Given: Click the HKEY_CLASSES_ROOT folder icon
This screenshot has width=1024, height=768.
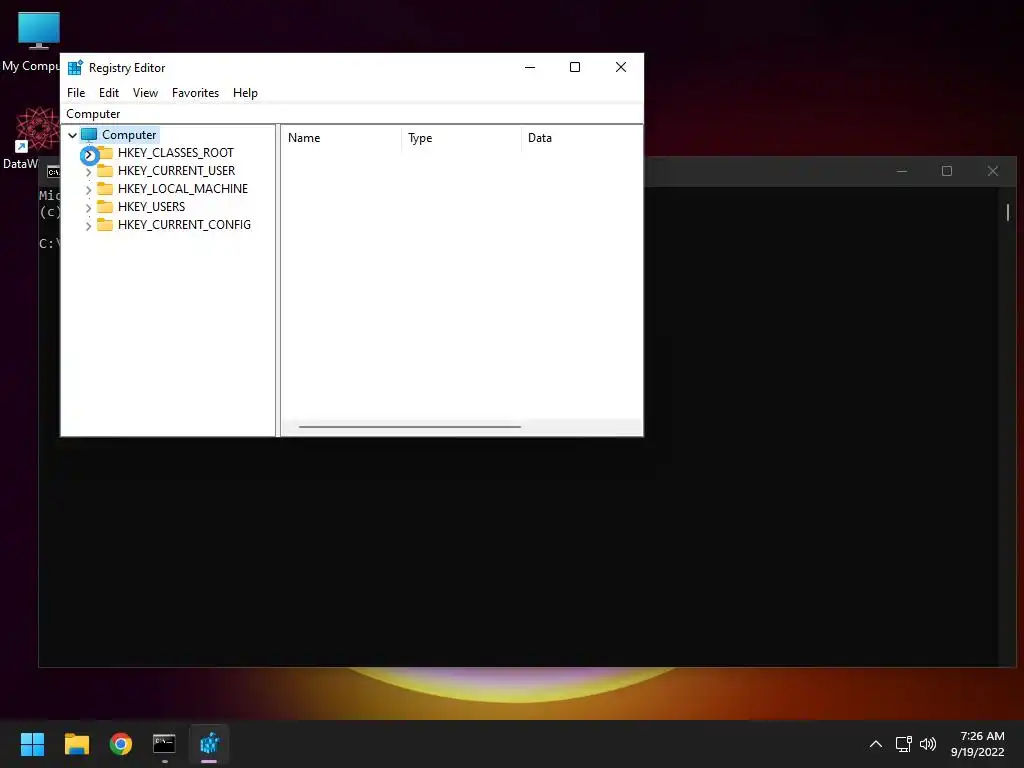Looking at the screenshot, I should (x=105, y=153).
